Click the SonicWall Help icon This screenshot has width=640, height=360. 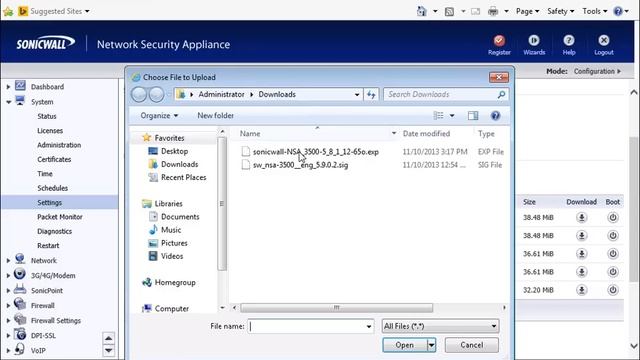coord(569,40)
